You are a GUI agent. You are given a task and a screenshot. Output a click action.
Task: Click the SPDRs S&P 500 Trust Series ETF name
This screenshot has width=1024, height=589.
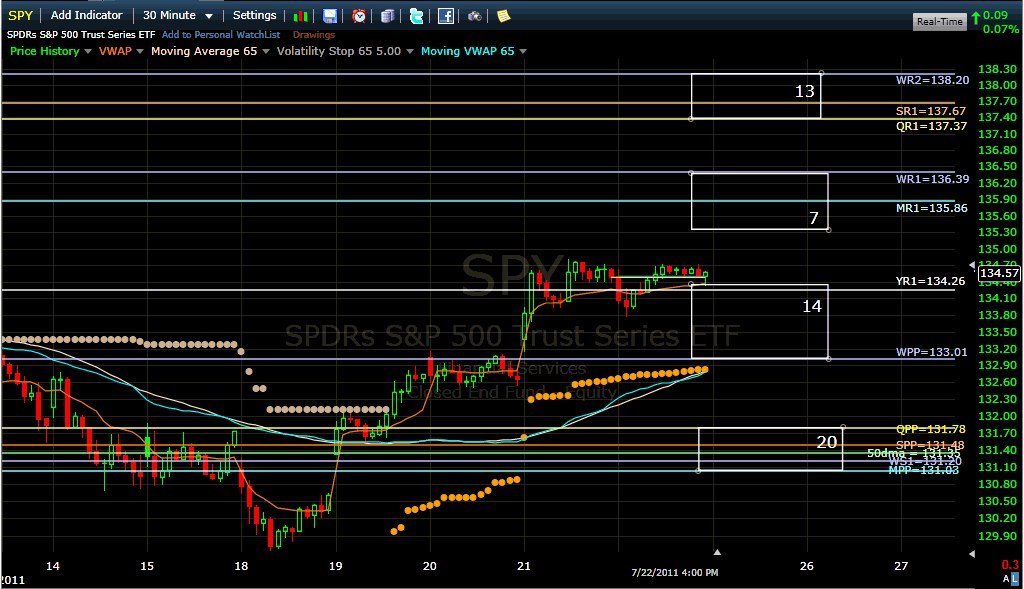[81, 35]
